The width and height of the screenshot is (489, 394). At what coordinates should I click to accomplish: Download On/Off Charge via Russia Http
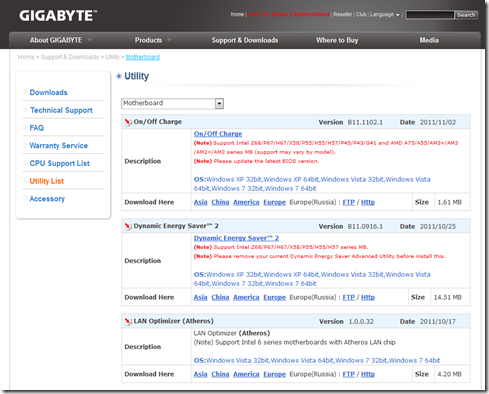point(368,202)
